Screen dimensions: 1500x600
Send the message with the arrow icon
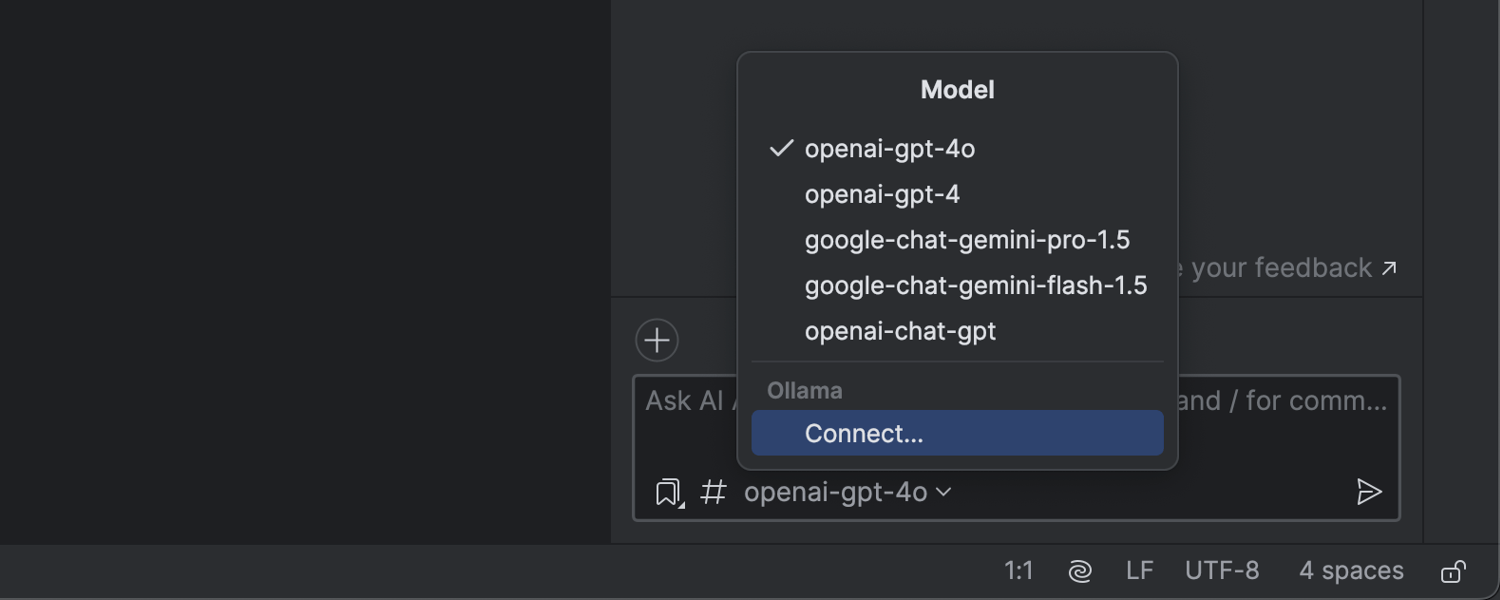tap(1368, 491)
